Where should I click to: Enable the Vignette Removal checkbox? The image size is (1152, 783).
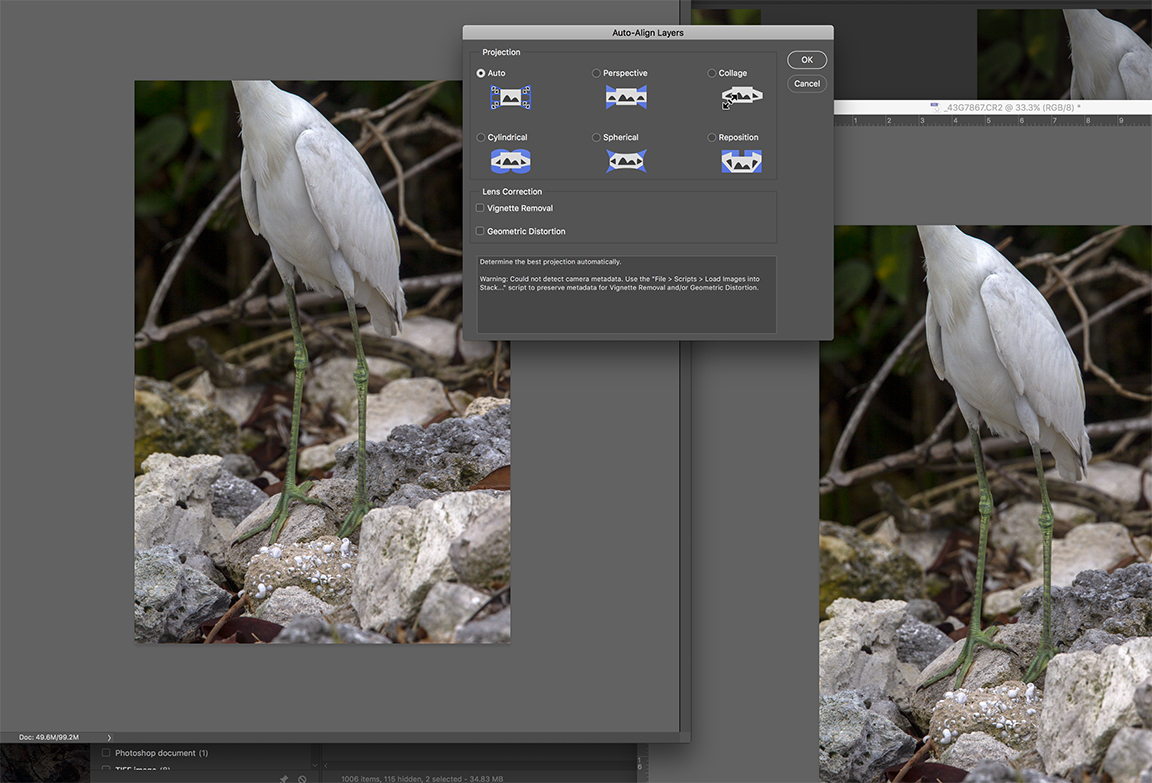point(480,208)
